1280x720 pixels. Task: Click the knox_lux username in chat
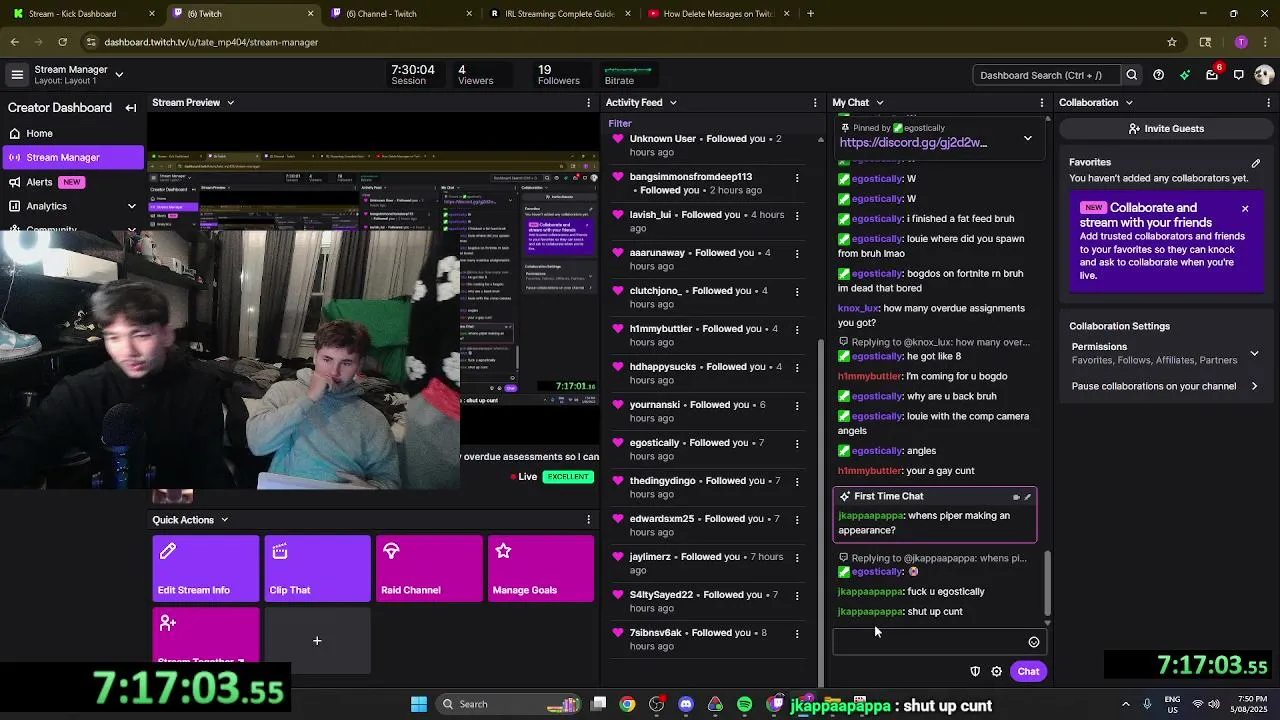pyautogui.click(x=858, y=308)
